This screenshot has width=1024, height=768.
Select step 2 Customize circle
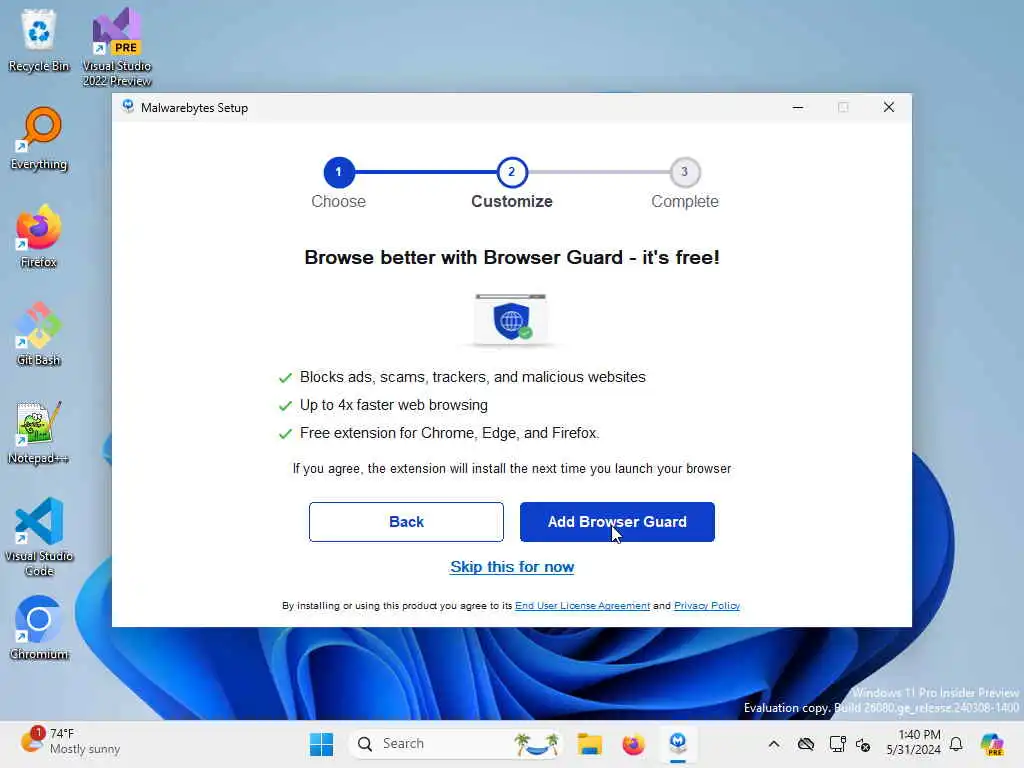512,172
